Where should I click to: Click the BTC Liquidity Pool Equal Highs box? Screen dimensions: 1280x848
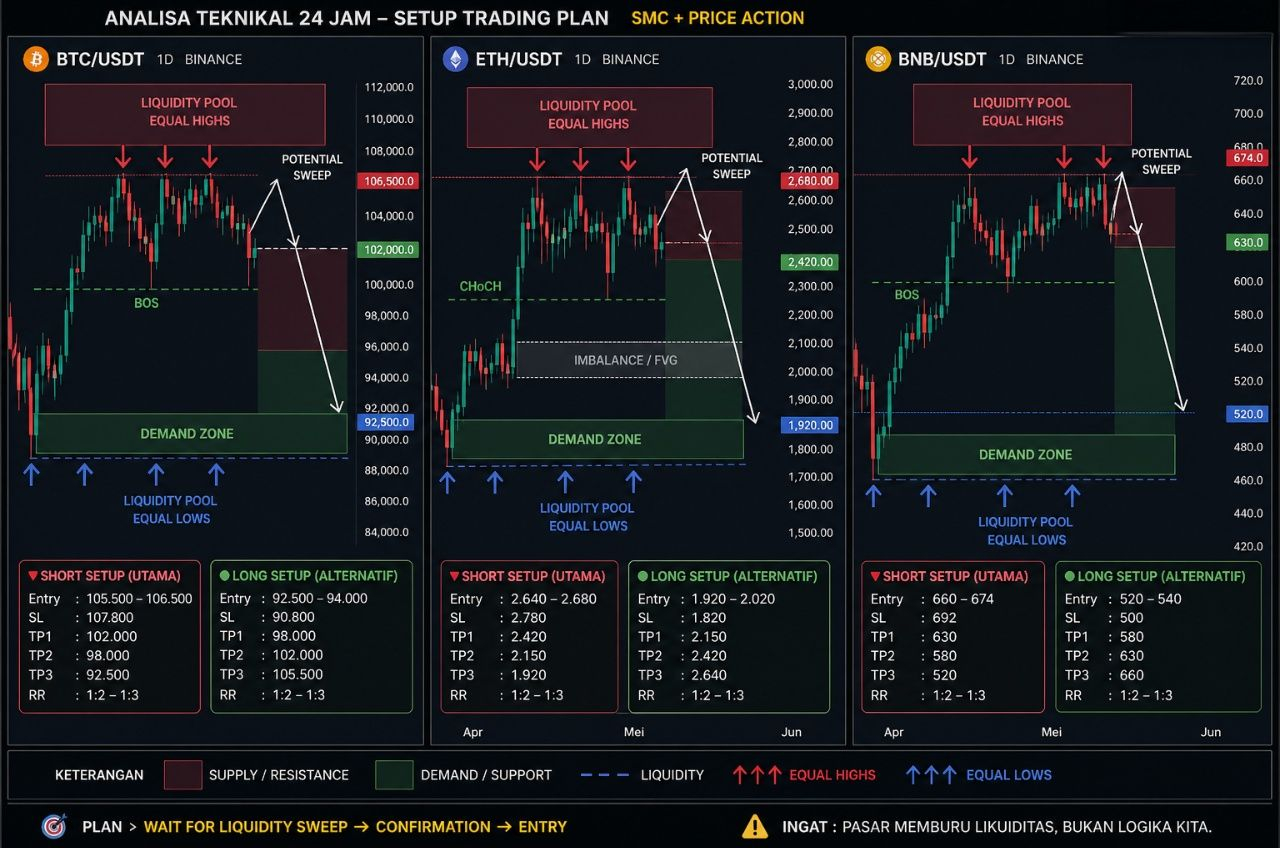185,114
